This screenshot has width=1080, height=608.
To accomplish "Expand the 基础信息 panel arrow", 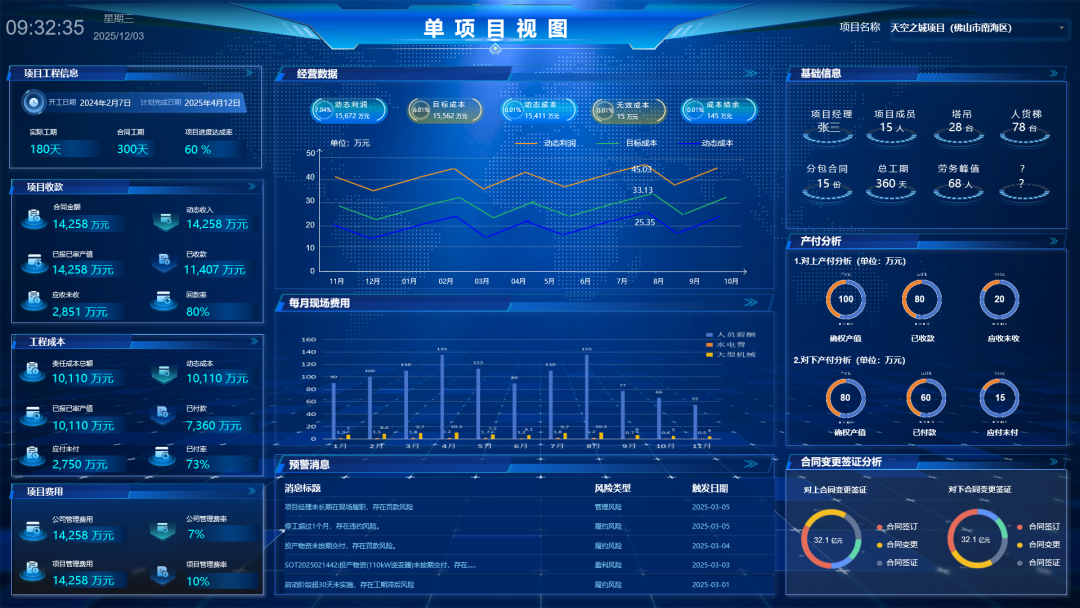I will (x=1054, y=73).
